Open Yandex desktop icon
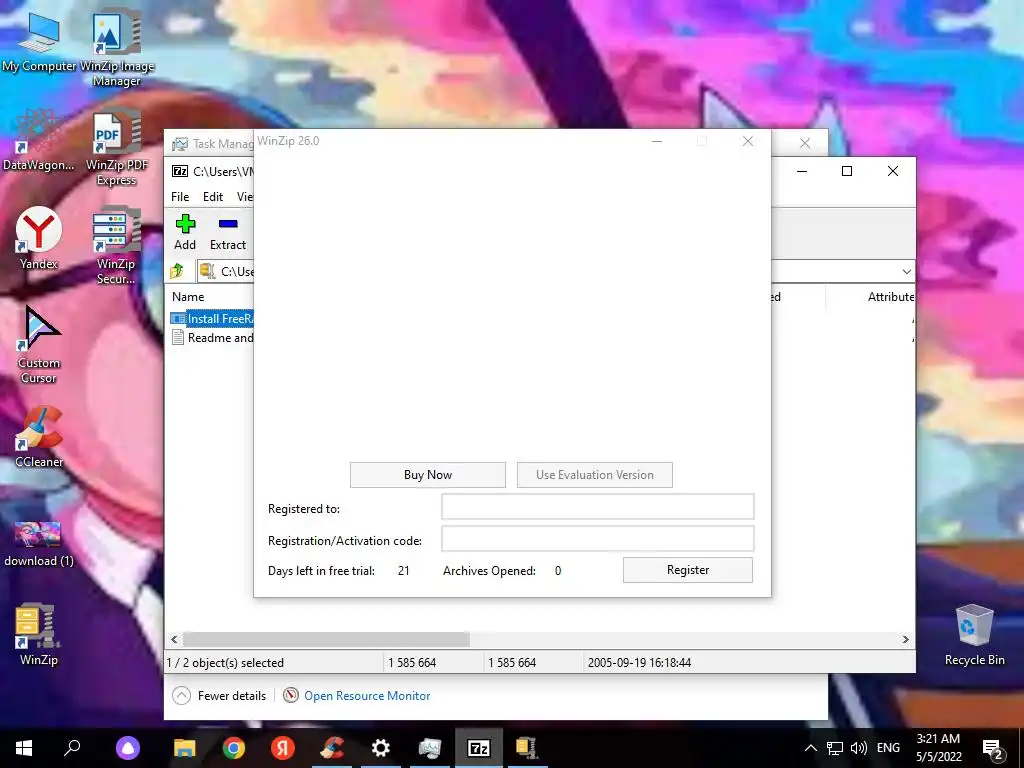The image size is (1024, 768). (39, 238)
